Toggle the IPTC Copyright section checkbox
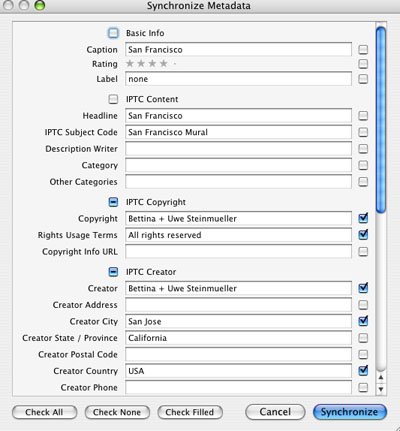 pos(113,202)
